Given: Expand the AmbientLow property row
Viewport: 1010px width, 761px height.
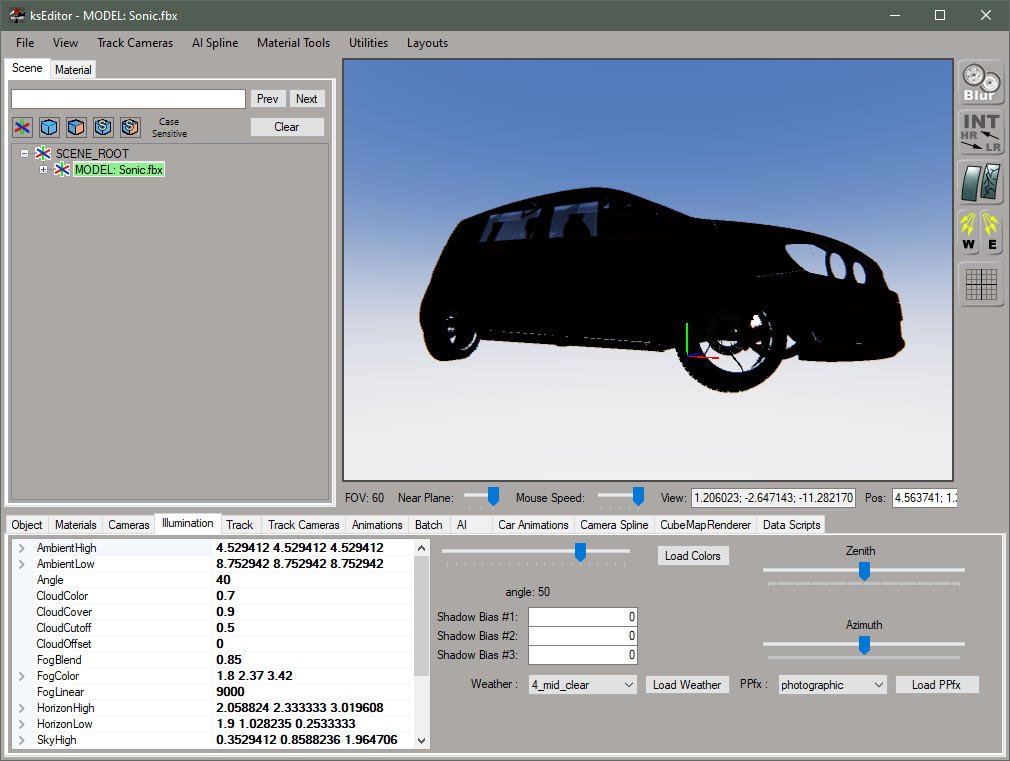Looking at the screenshot, I should 21,564.
